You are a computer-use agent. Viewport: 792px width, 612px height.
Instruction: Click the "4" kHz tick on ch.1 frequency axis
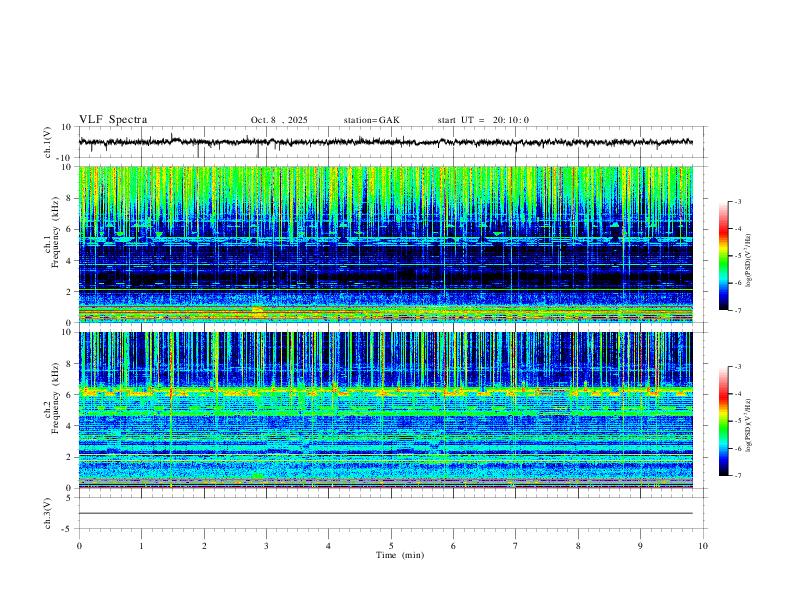coord(70,261)
